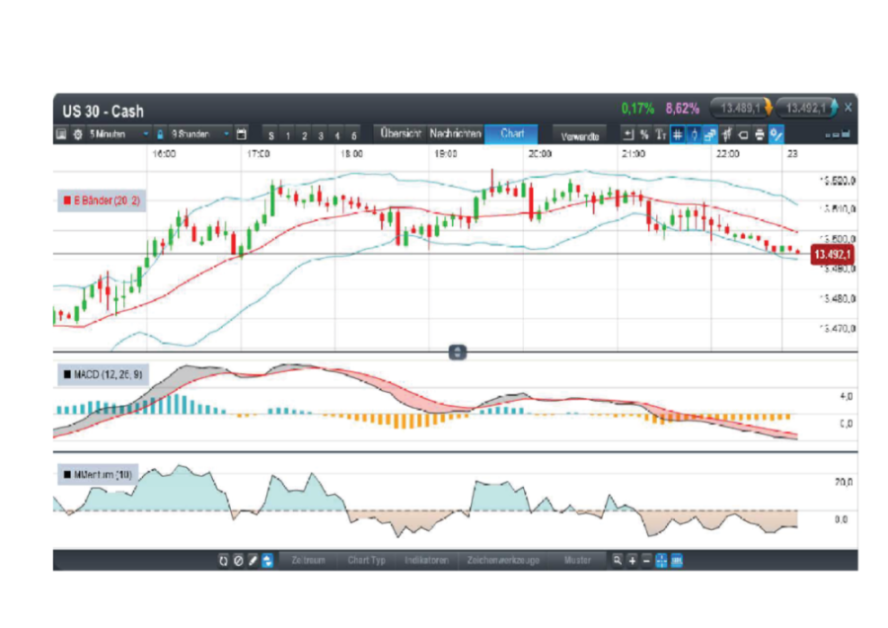
Task: Click preset button 6
Action: point(353,135)
